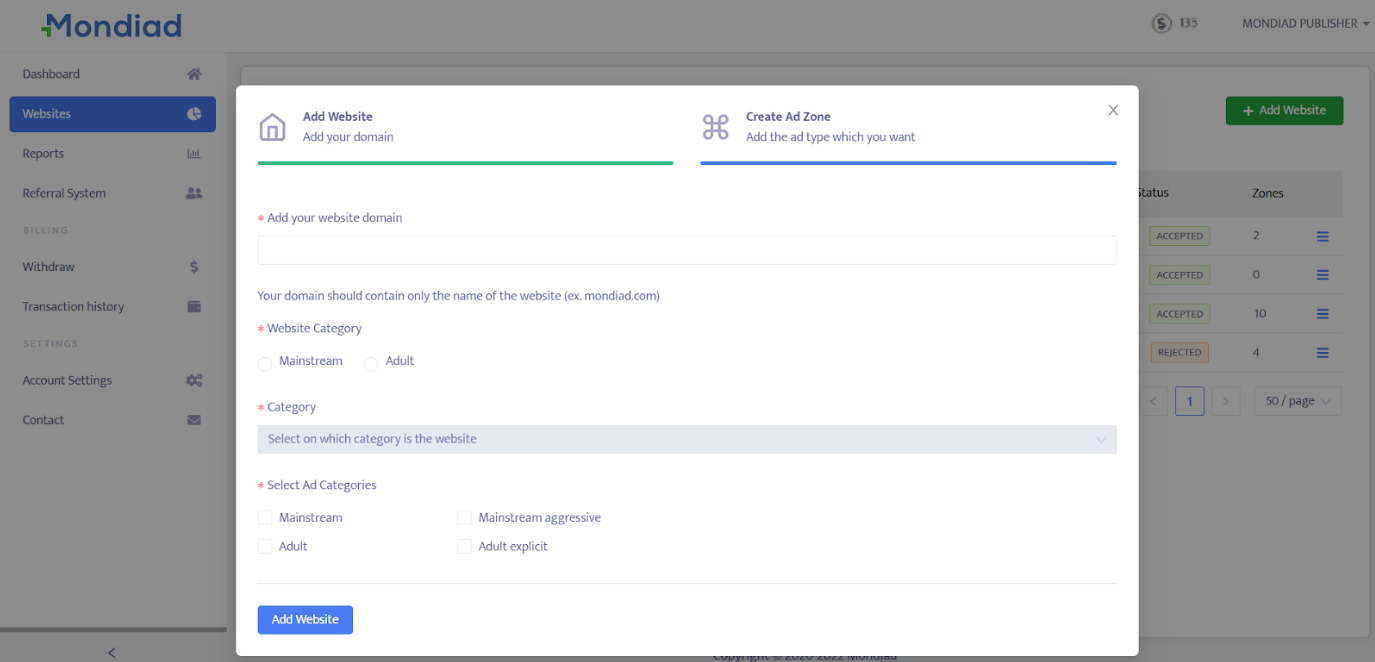Submit the blue Add Website button
The width and height of the screenshot is (1375, 662).
pyautogui.click(x=305, y=620)
